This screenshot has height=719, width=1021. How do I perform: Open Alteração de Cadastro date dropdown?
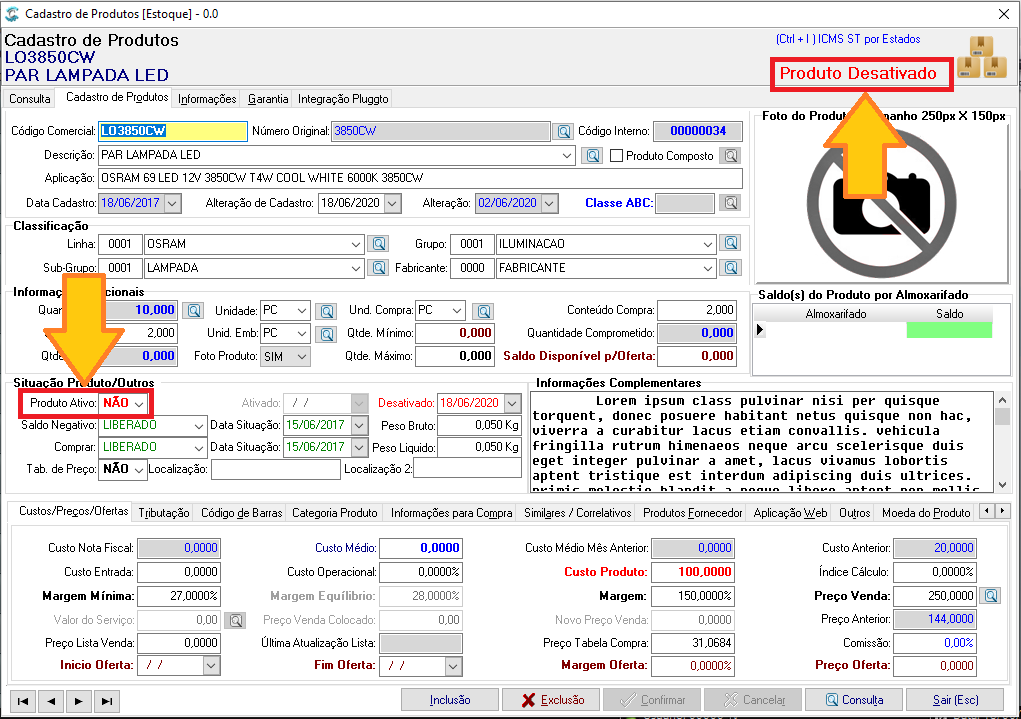click(x=392, y=203)
